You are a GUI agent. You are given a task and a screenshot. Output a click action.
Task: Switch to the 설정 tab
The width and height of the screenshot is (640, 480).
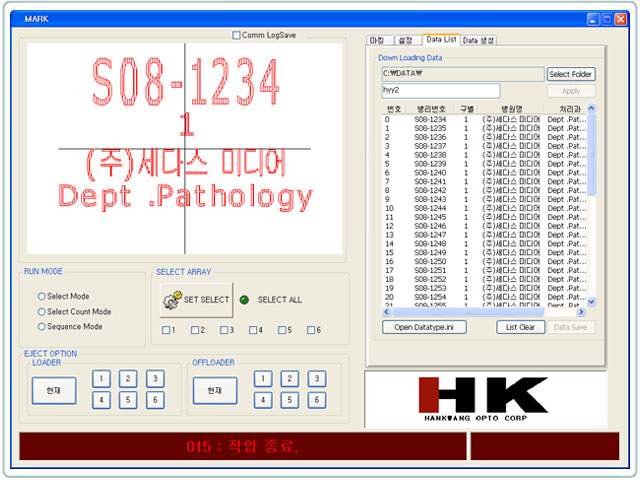click(407, 40)
